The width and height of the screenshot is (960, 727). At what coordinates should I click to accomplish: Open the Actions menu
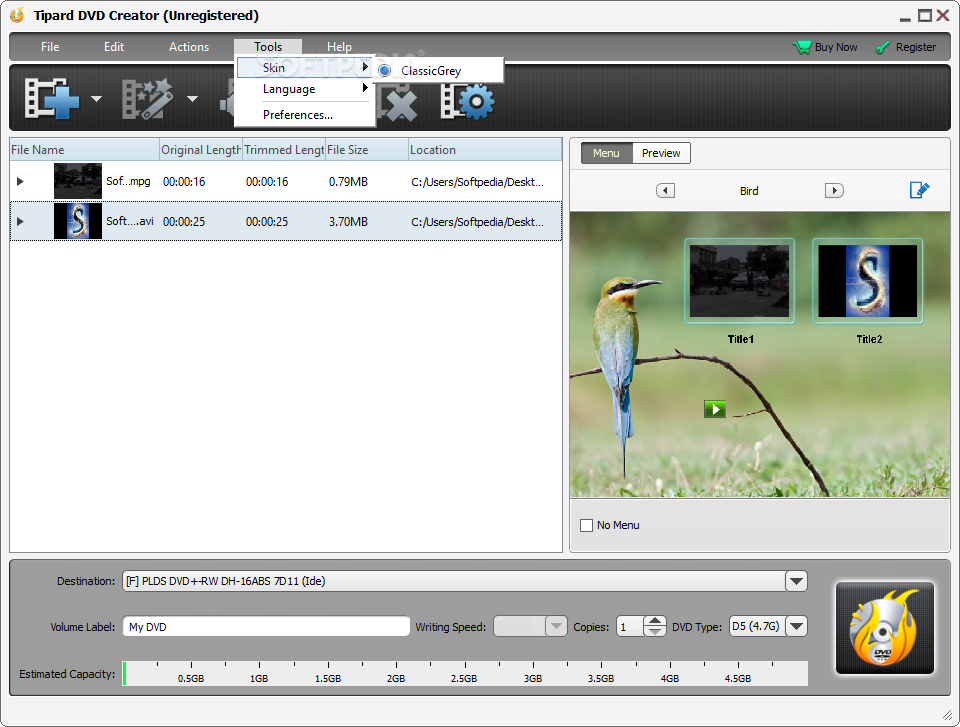(189, 47)
